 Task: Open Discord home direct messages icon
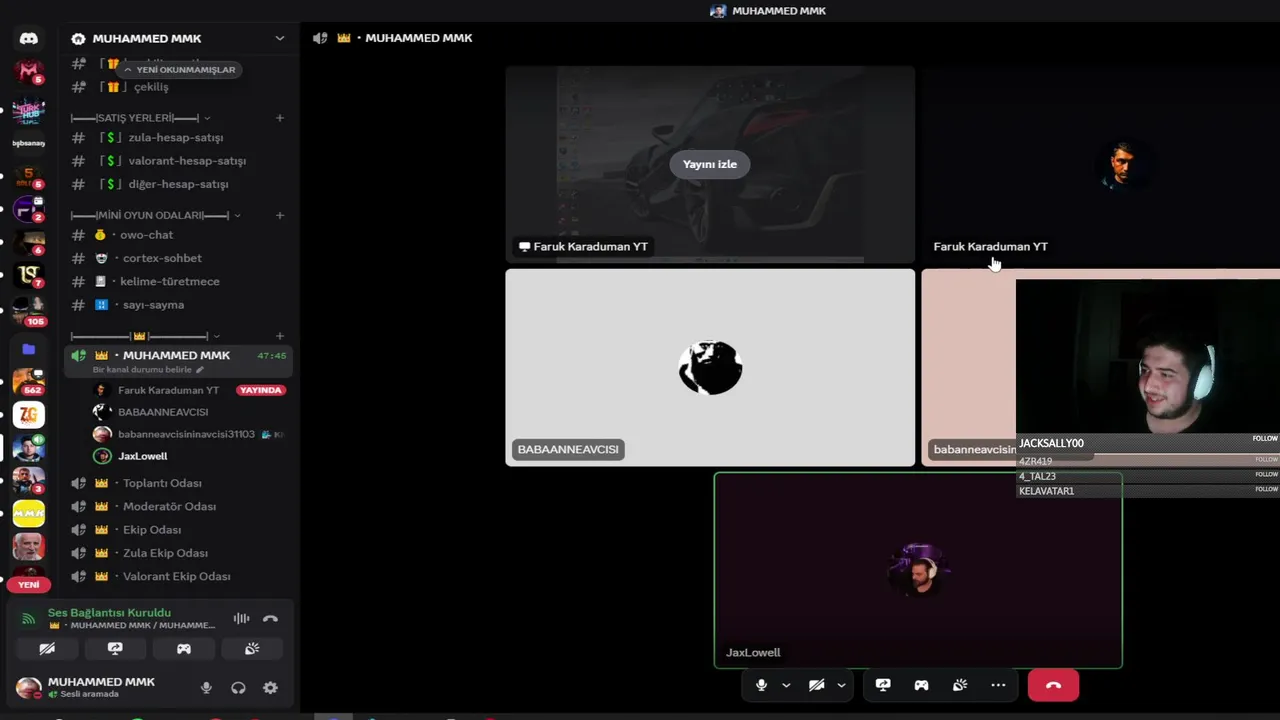[x=29, y=38]
